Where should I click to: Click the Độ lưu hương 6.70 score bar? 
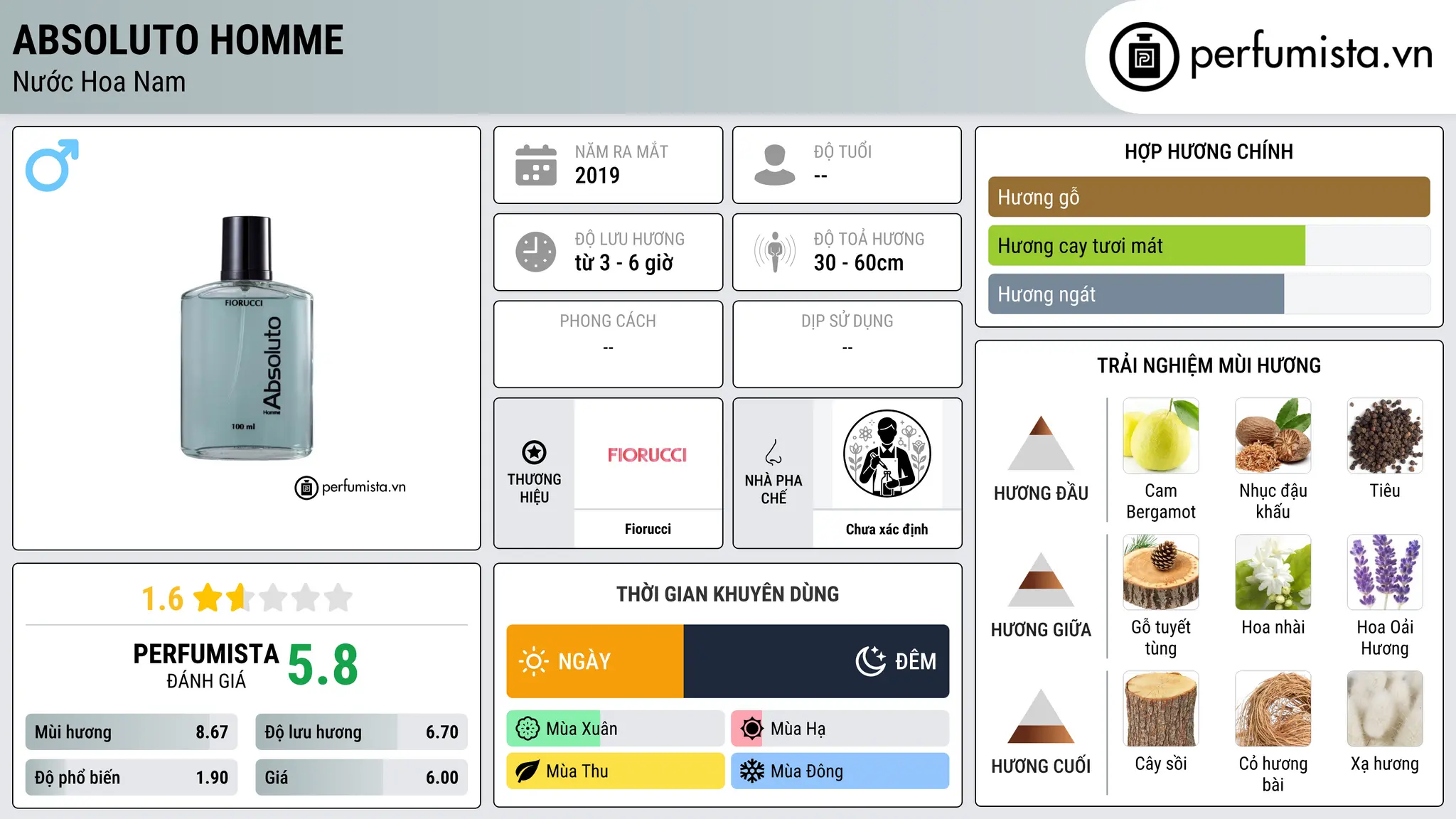click(361, 732)
